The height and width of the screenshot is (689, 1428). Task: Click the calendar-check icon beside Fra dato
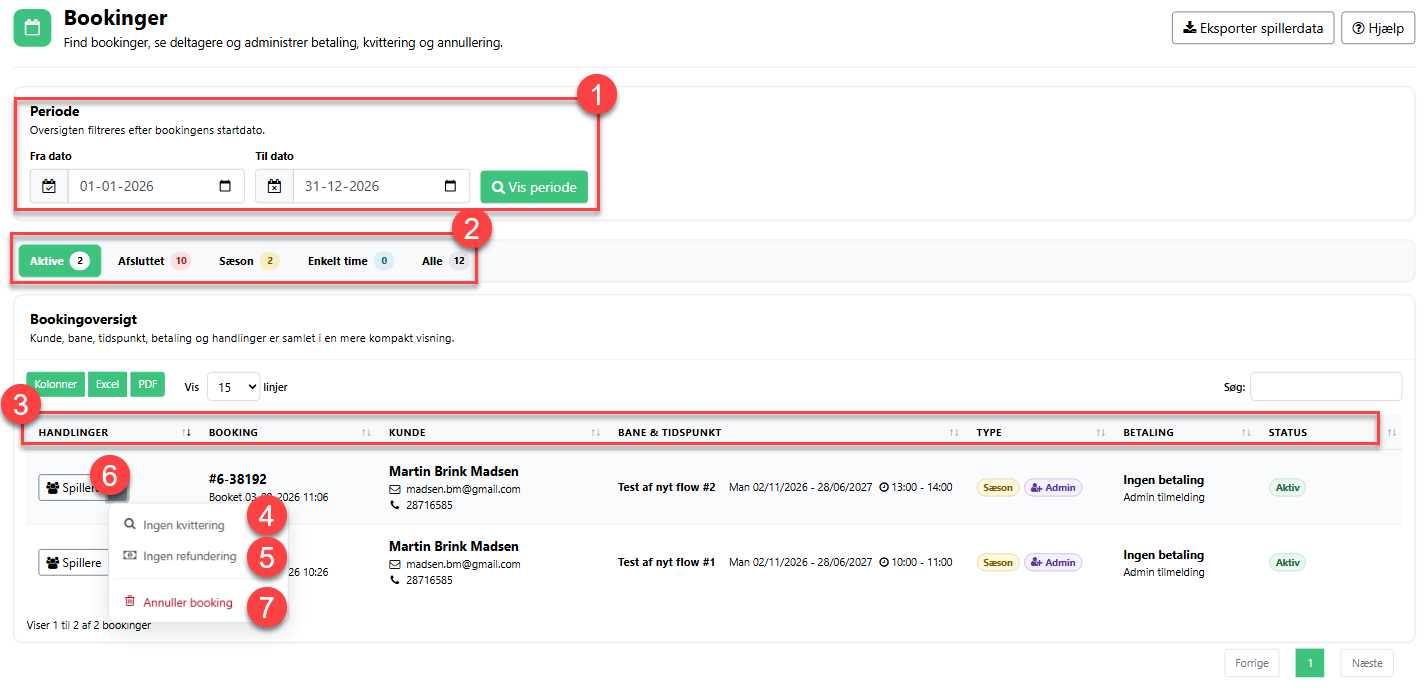point(49,186)
